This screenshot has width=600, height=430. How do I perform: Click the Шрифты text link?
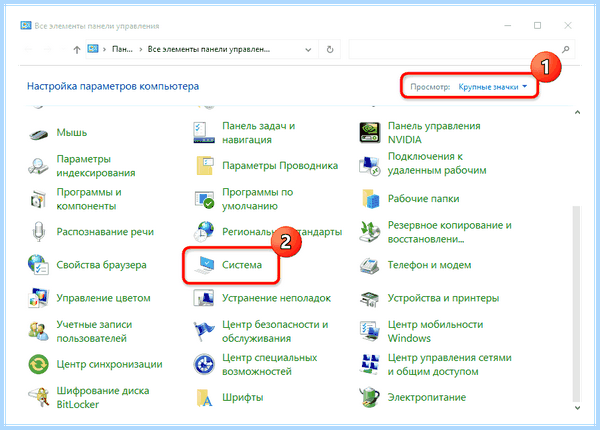tap(243, 397)
